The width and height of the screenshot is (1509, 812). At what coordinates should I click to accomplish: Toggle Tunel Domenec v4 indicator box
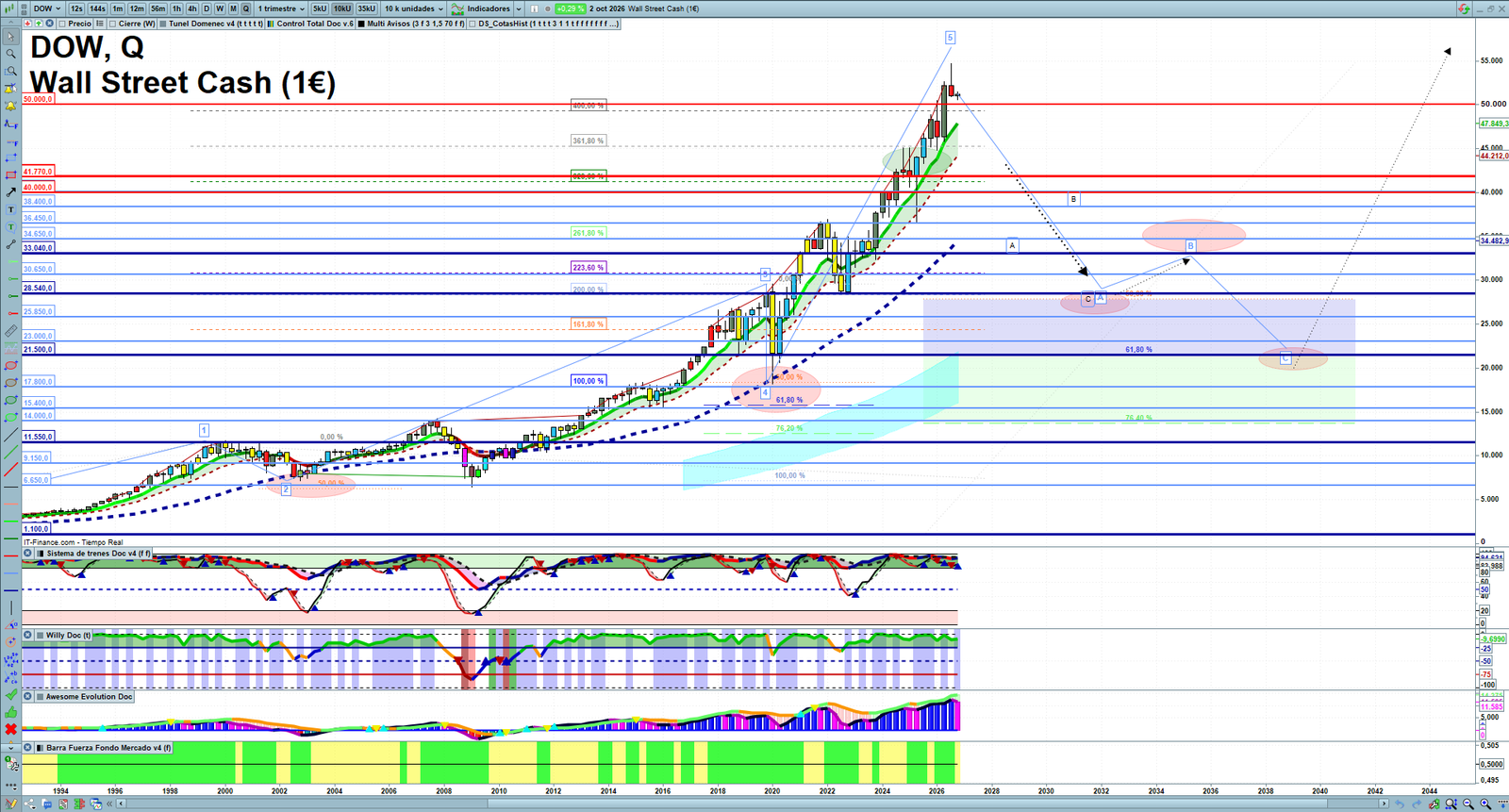[163, 24]
